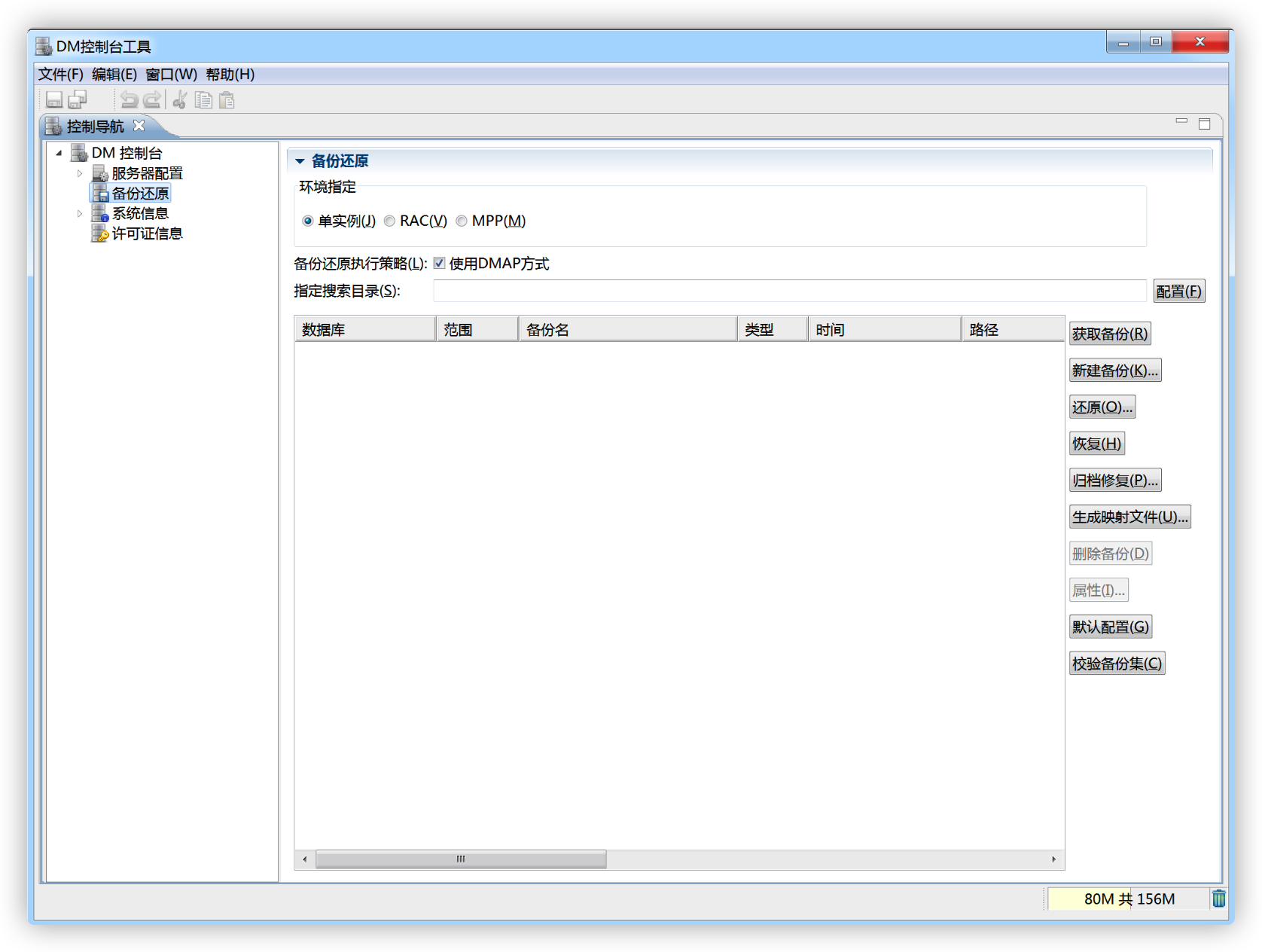Image resolution: width=1262 pixels, height=952 pixels.
Task: Click the garbage collector trash icon
Action: (x=1218, y=898)
